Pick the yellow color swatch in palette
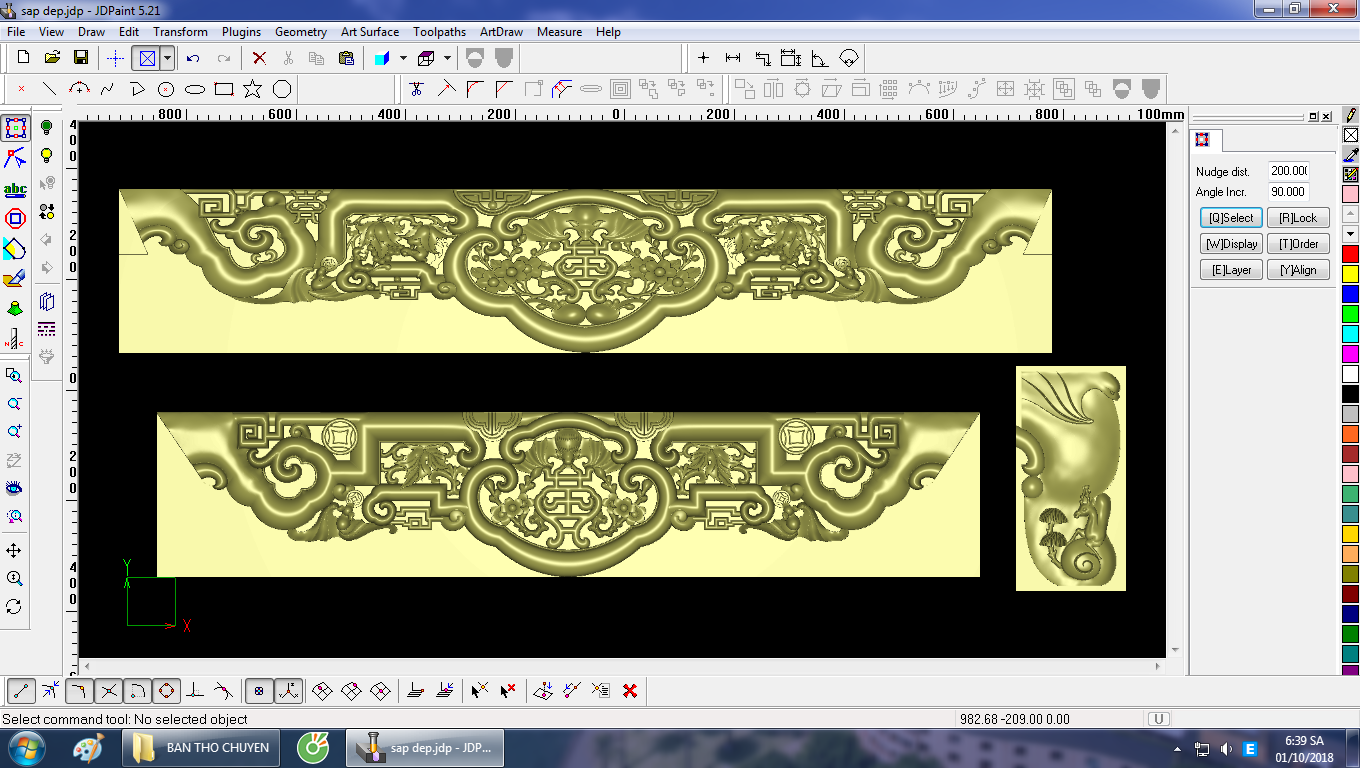 pos(1350,273)
